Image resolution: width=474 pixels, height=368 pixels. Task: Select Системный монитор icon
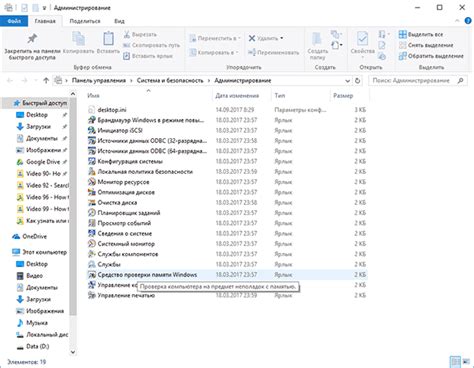click(x=92, y=244)
